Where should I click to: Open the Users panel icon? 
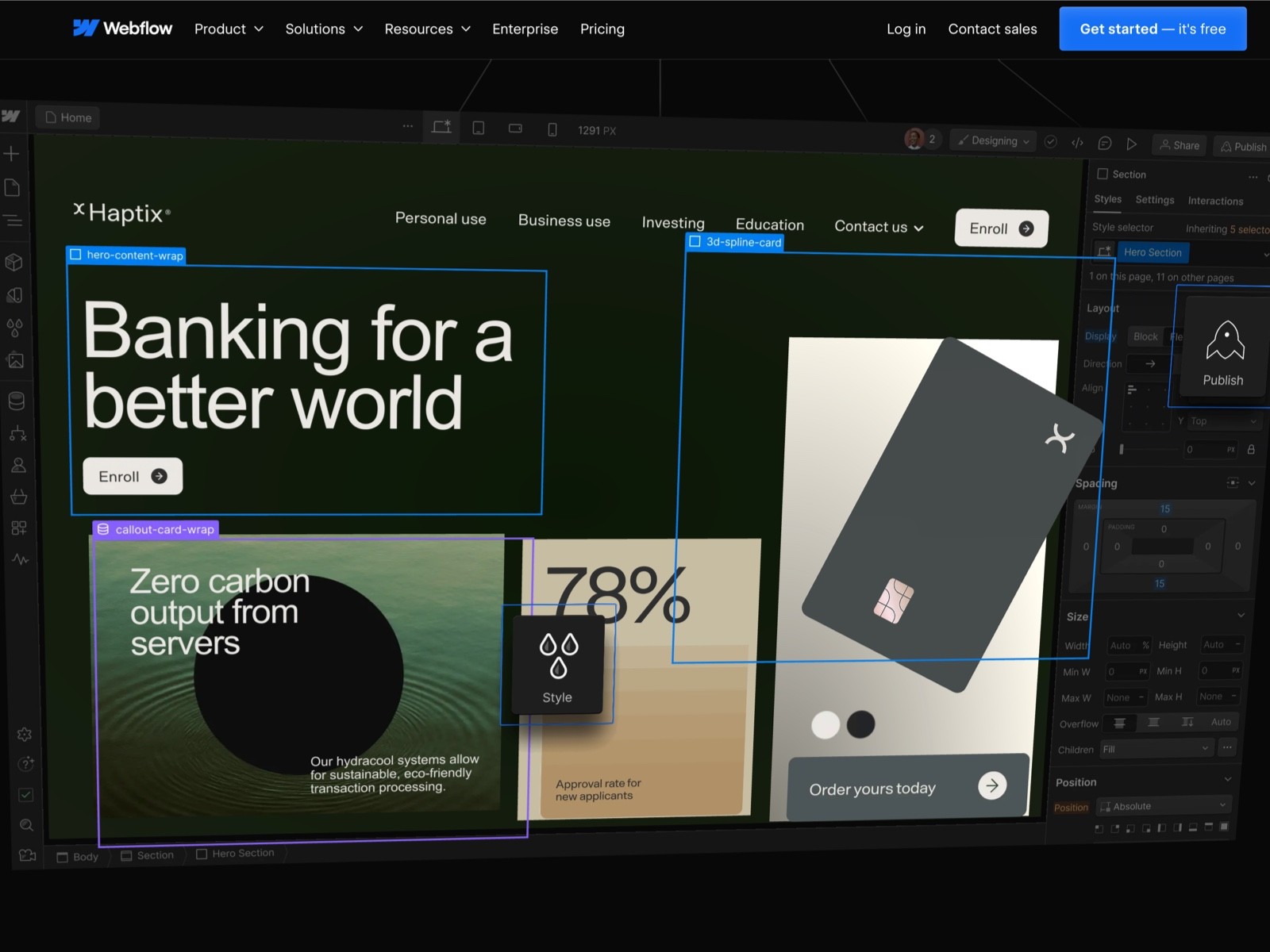click(x=18, y=465)
